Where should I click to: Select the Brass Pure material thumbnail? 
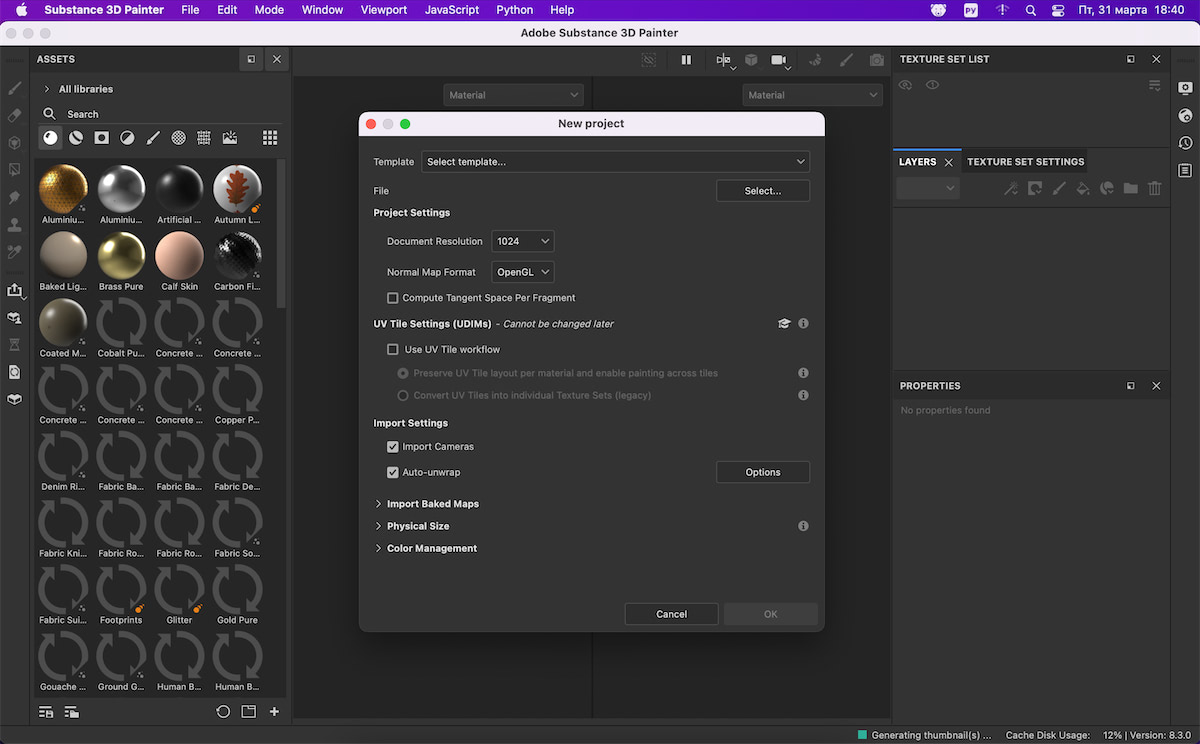[121, 257]
